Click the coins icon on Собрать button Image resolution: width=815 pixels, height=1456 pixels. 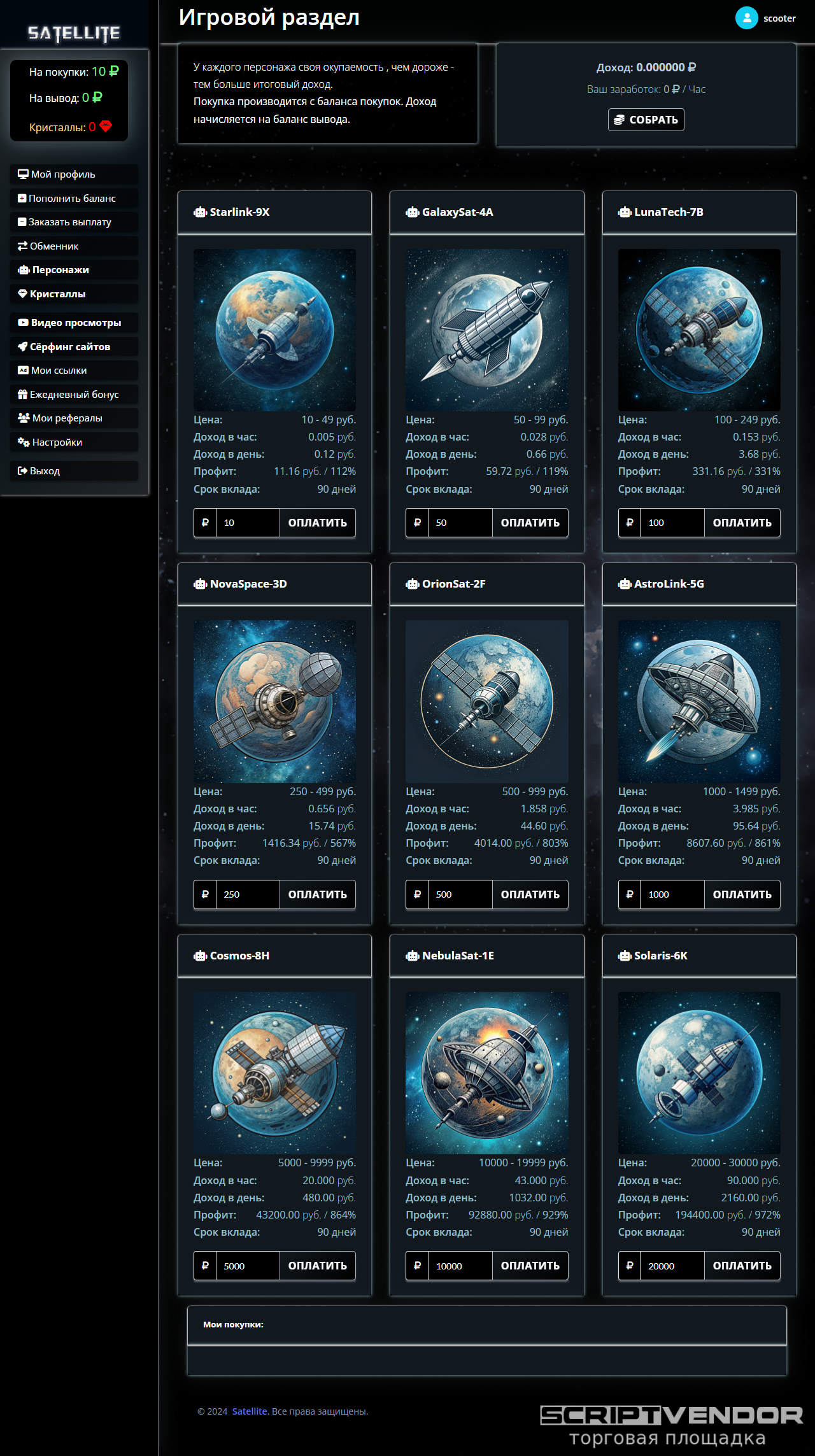(x=619, y=120)
